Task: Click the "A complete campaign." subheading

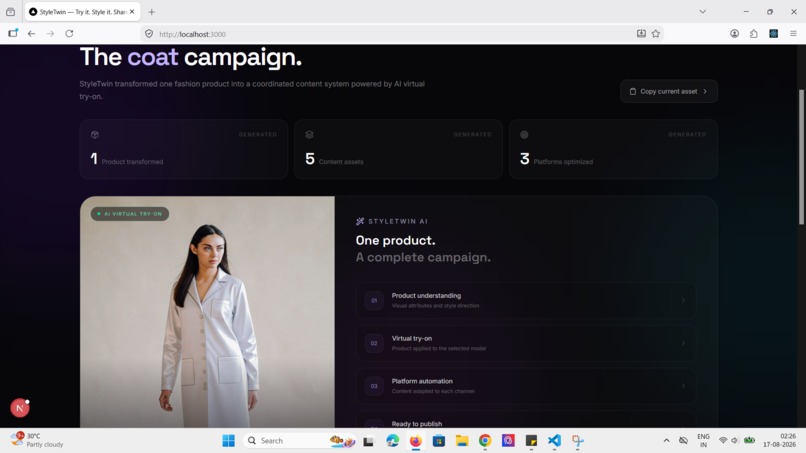Action: tap(423, 257)
